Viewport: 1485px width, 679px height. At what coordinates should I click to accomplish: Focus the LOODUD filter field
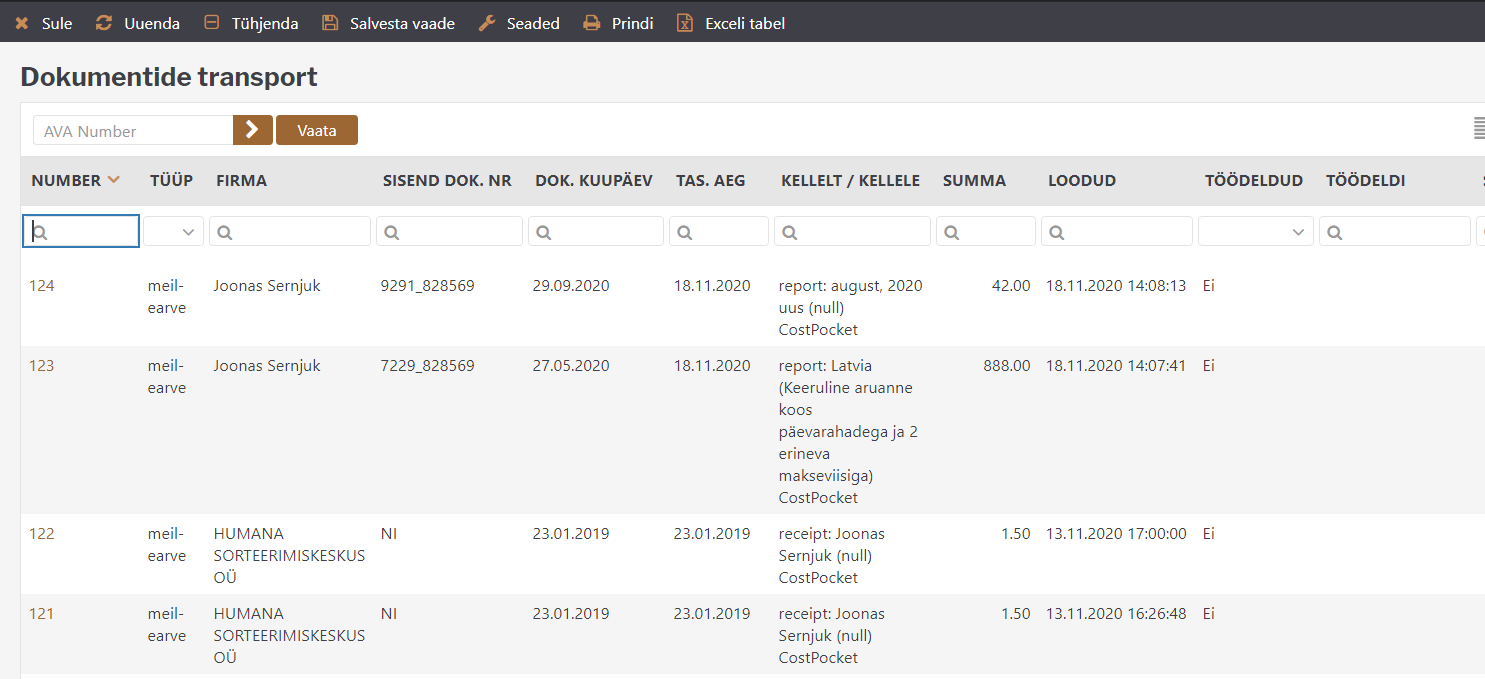coord(1117,231)
